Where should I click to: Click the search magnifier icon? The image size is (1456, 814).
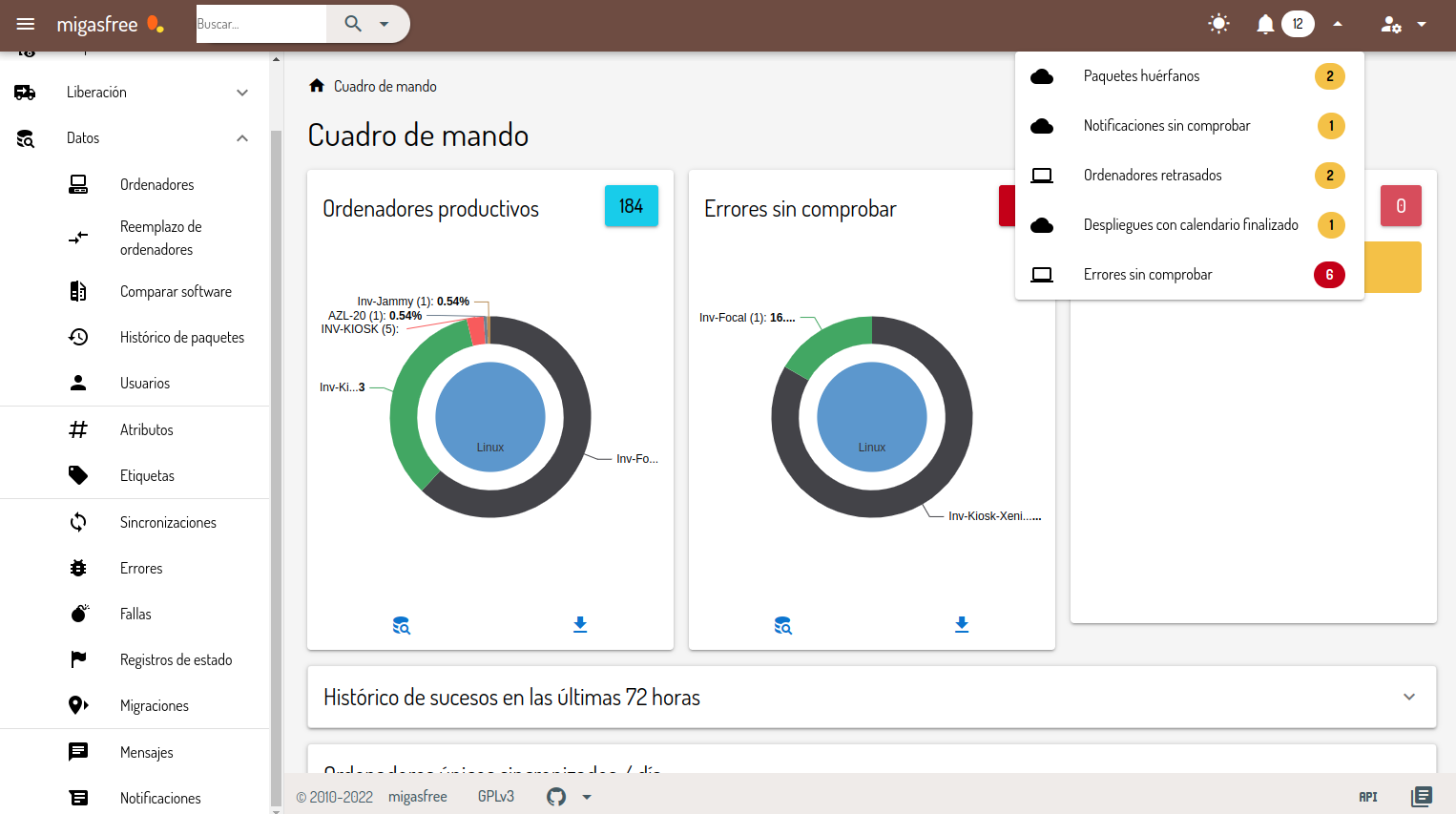[x=353, y=24]
